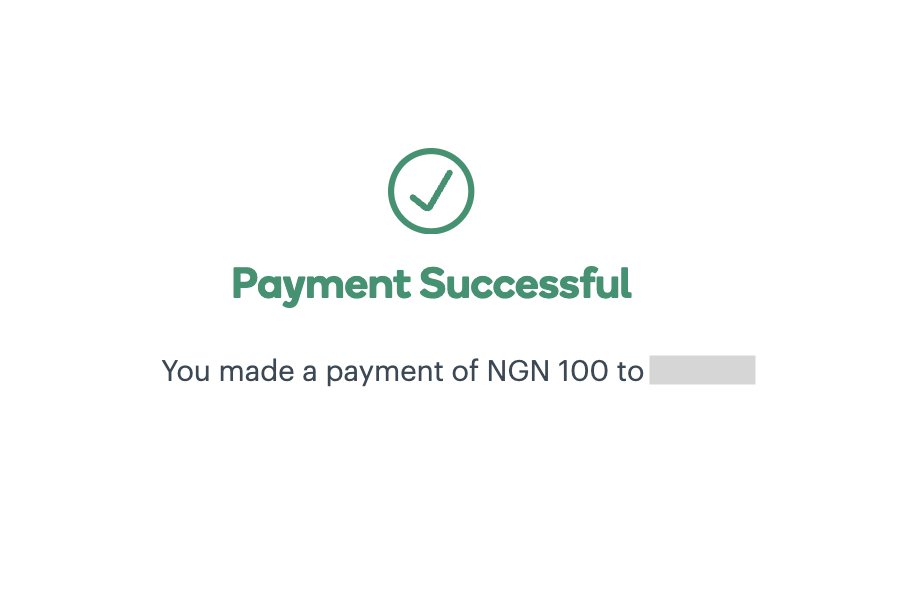Click the green circle outline around the tick
Image resolution: width=899 pixels, height=596 pixels.
click(x=393, y=191)
